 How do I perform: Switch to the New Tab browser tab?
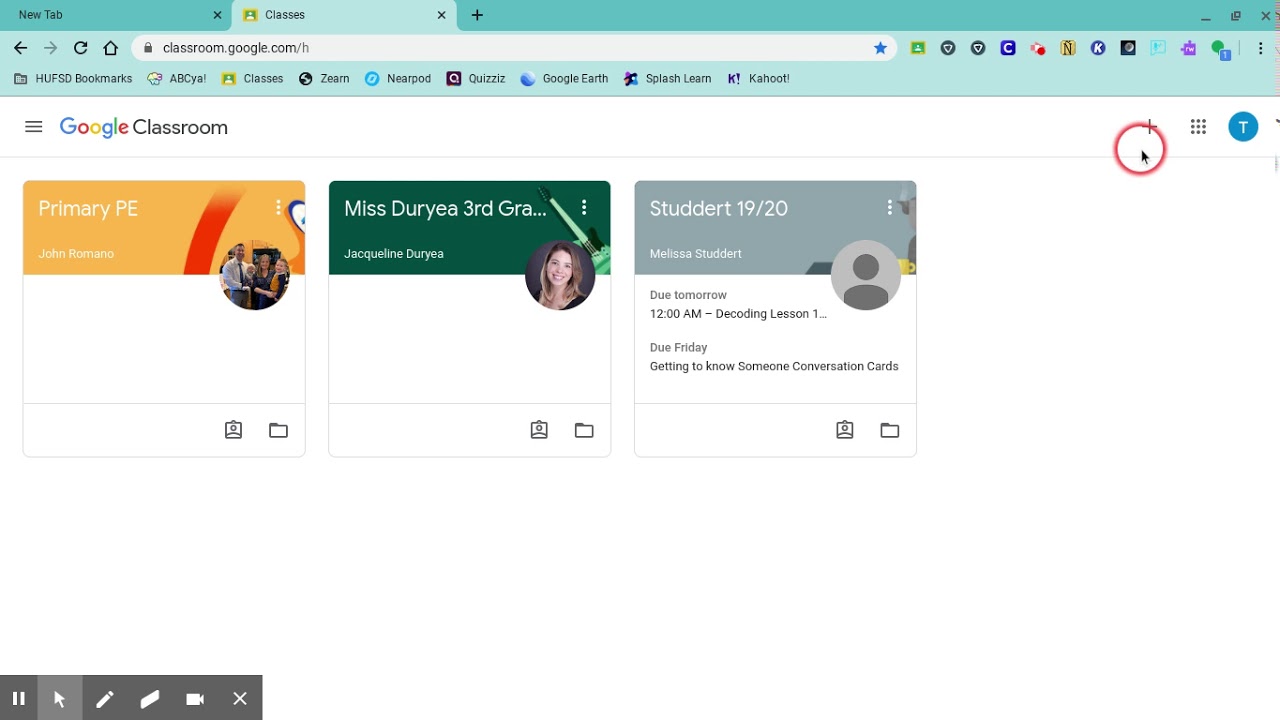click(115, 15)
